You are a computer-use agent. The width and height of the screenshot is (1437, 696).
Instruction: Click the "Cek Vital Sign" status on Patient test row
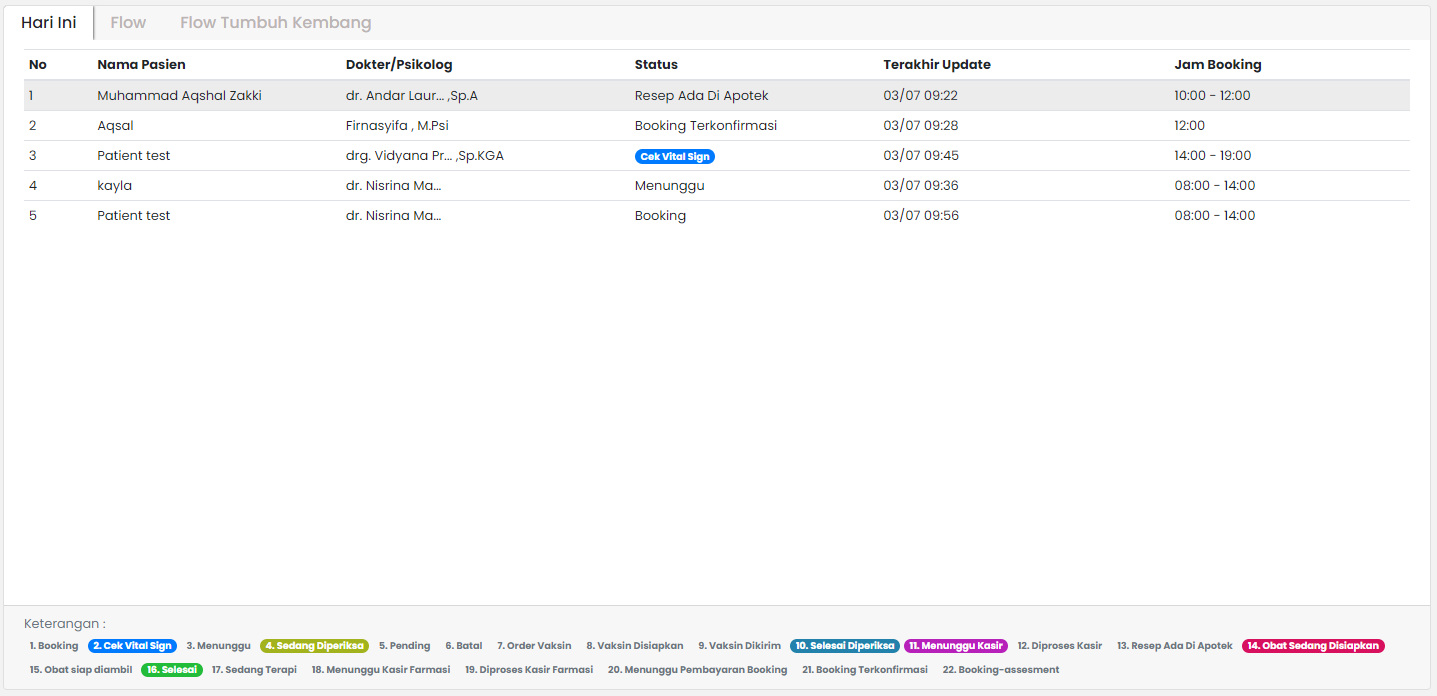pyautogui.click(x=675, y=155)
